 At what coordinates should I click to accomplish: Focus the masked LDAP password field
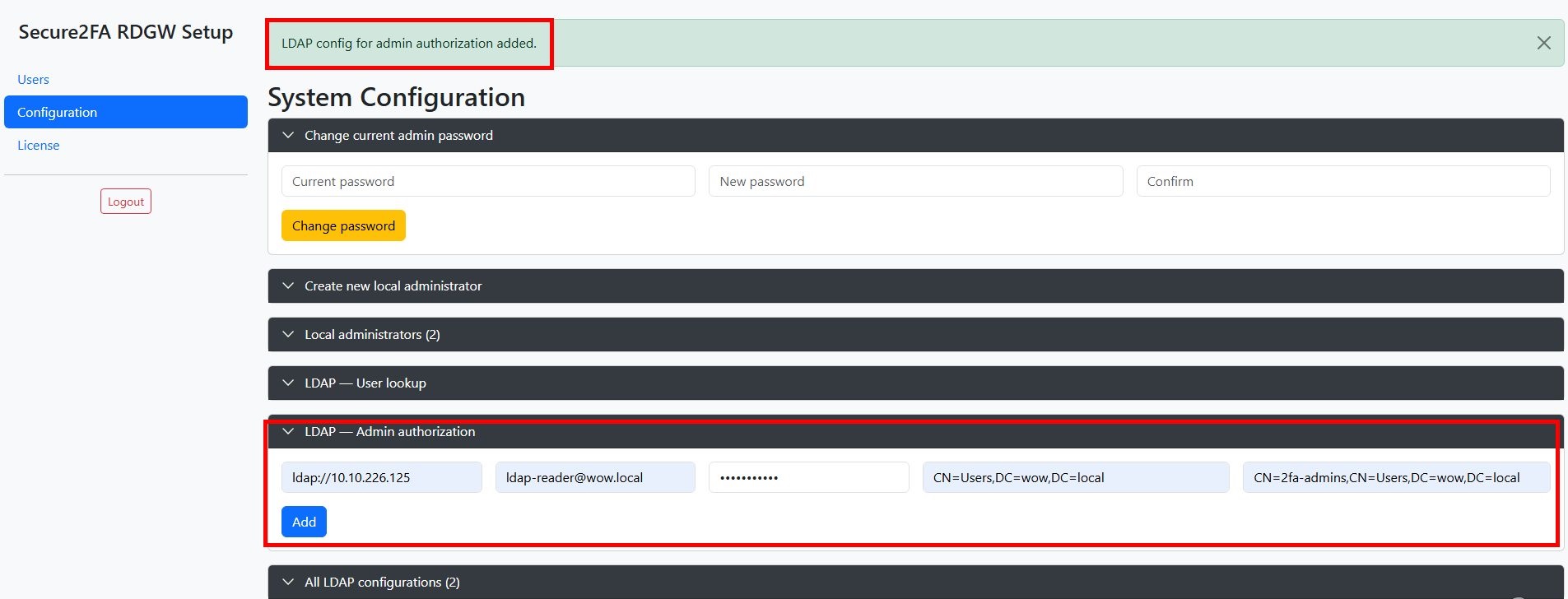point(808,478)
